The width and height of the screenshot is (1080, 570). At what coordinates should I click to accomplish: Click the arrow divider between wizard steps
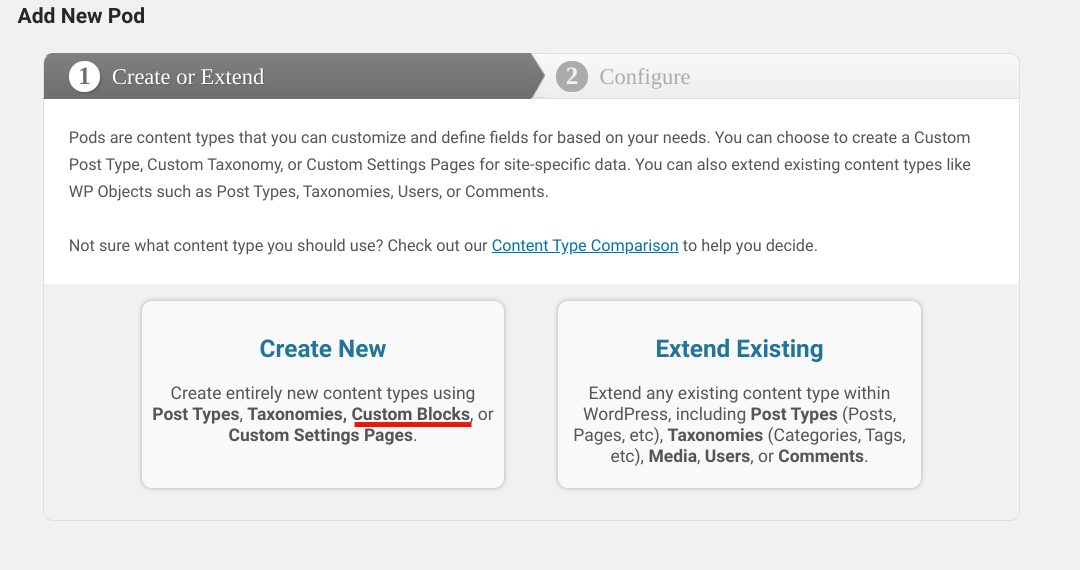pos(538,76)
